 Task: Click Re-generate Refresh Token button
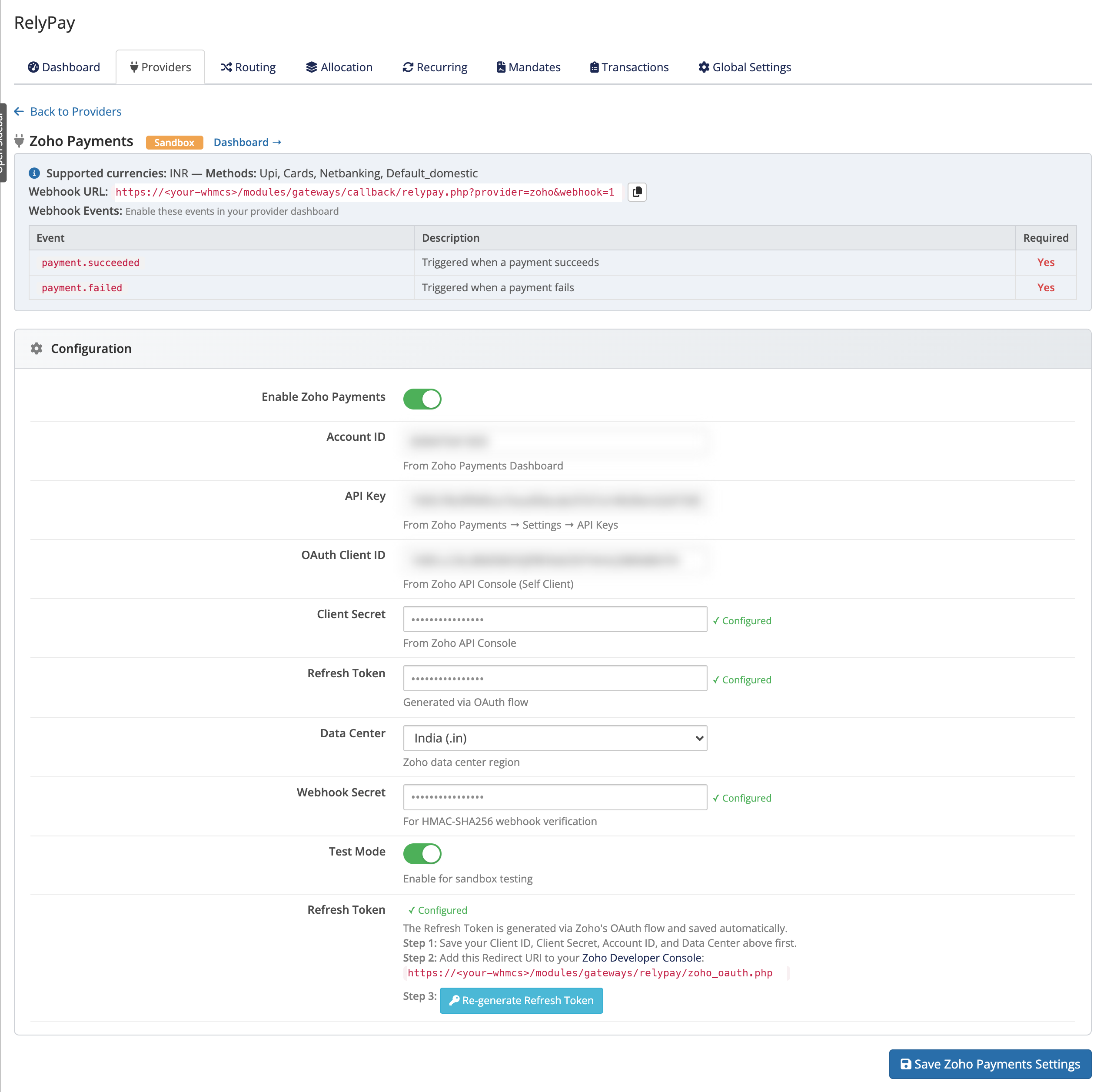click(x=521, y=1000)
